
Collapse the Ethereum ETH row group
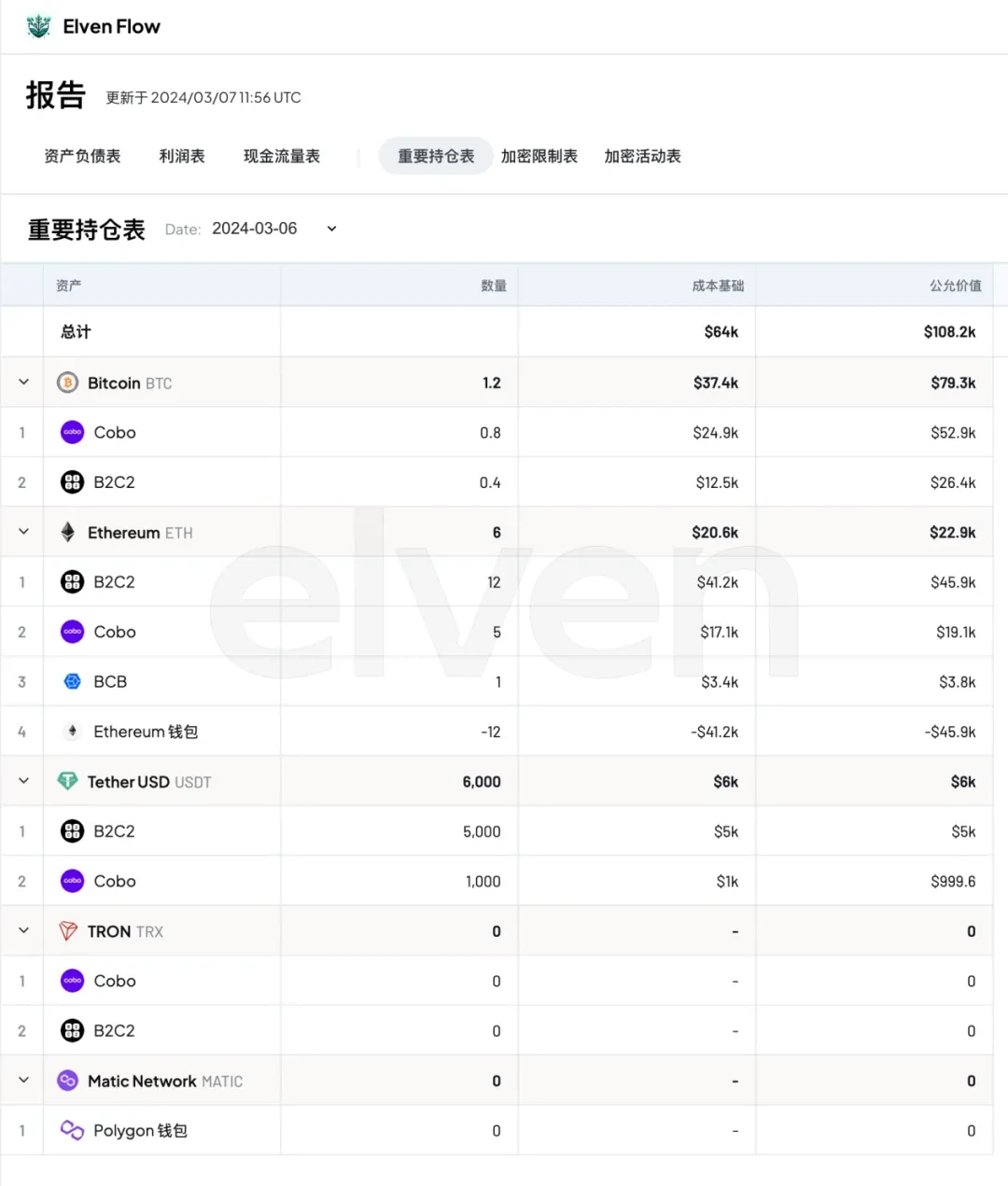(23, 532)
